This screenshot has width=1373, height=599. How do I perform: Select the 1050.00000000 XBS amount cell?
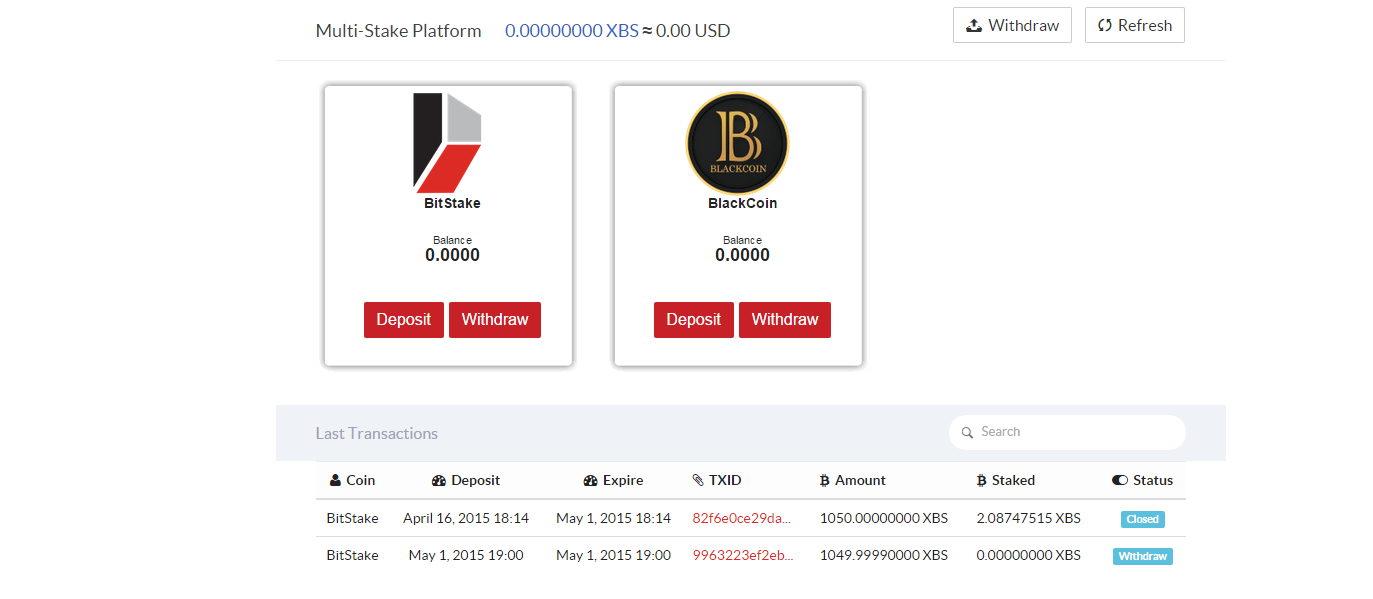(x=884, y=518)
